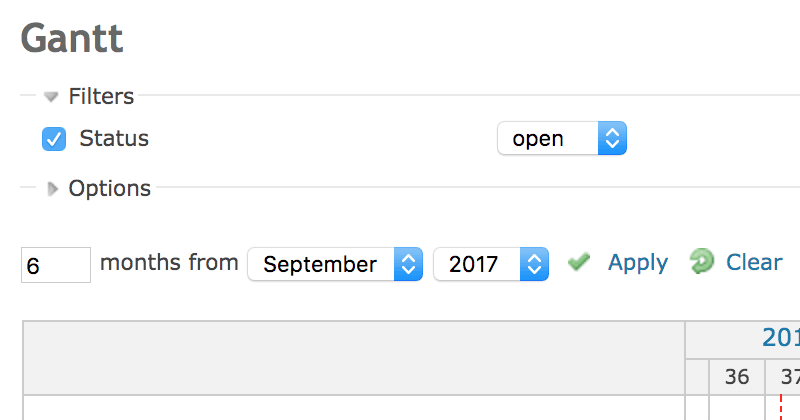800x420 pixels.
Task: Click the year link in the Gantt header
Action: tap(781, 338)
